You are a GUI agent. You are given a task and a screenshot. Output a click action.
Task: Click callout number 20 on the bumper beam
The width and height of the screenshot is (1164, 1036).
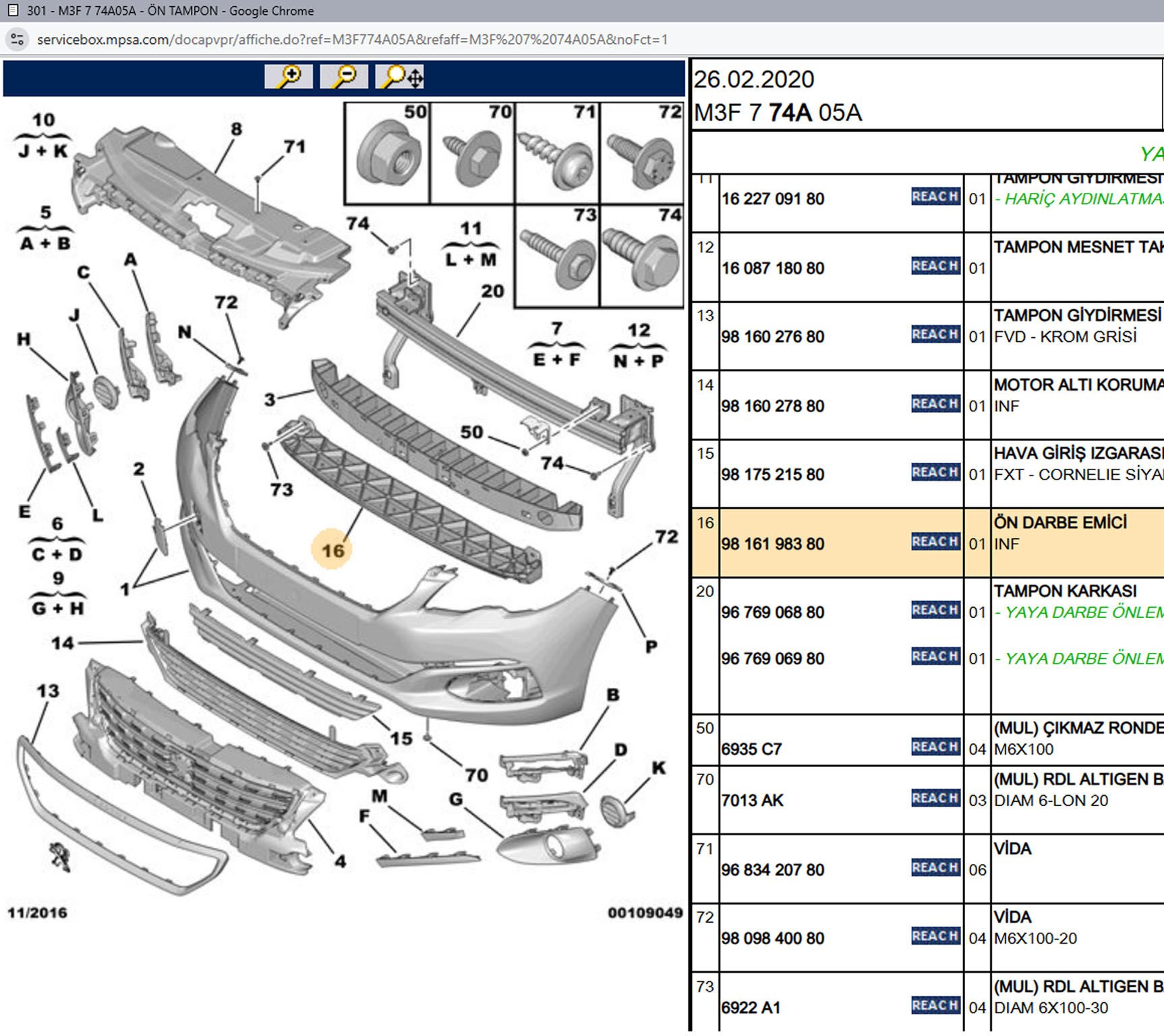492,291
